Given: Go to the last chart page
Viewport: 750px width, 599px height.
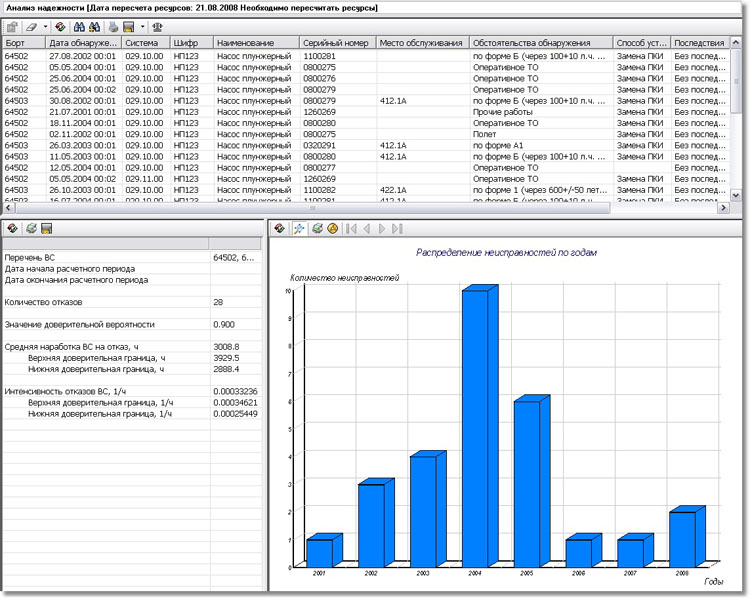Looking at the screenshot, I should [x=398, y=229].
